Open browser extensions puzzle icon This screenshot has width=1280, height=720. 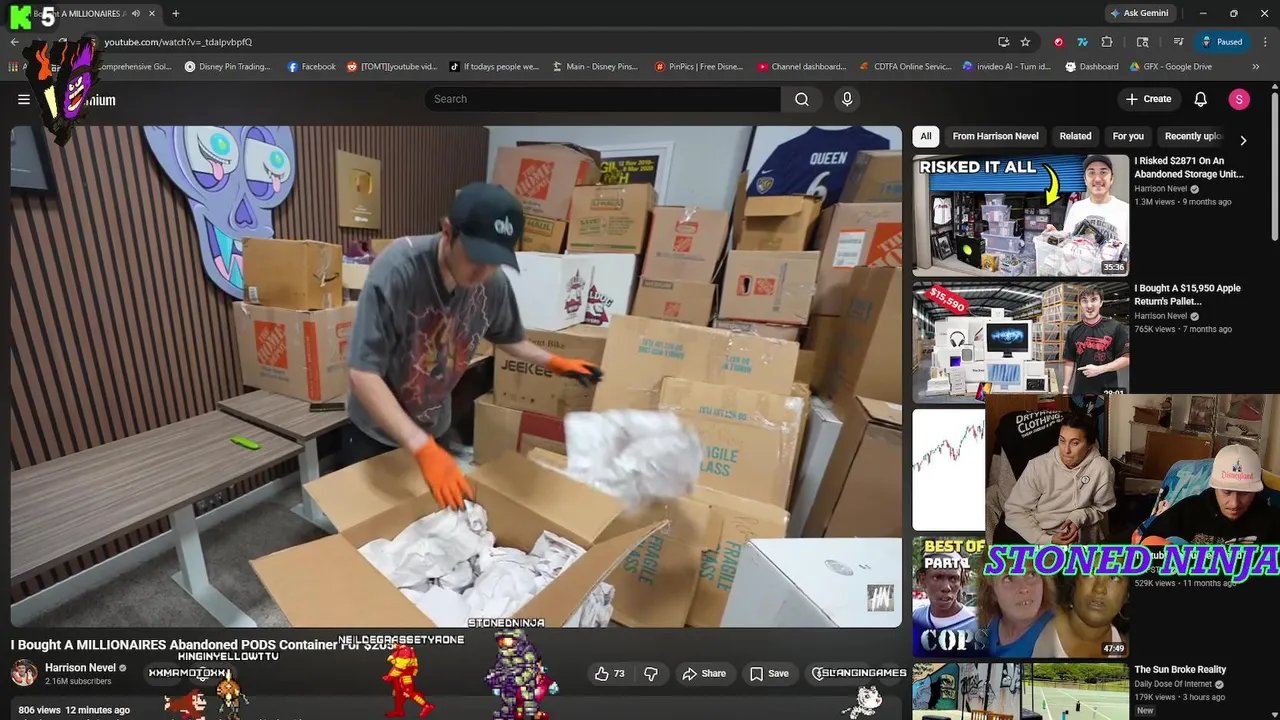click(x=1107, y=42)
